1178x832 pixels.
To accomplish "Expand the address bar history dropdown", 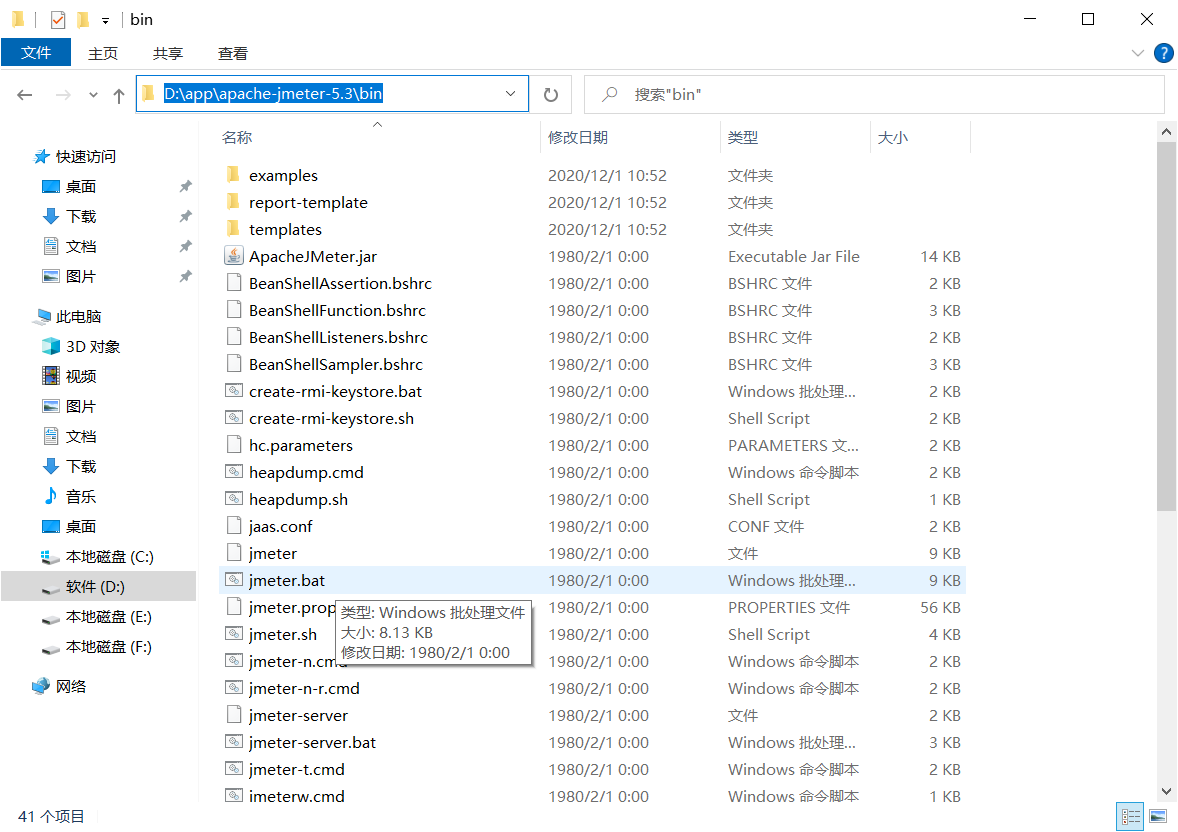I will (x=511, y=94).
